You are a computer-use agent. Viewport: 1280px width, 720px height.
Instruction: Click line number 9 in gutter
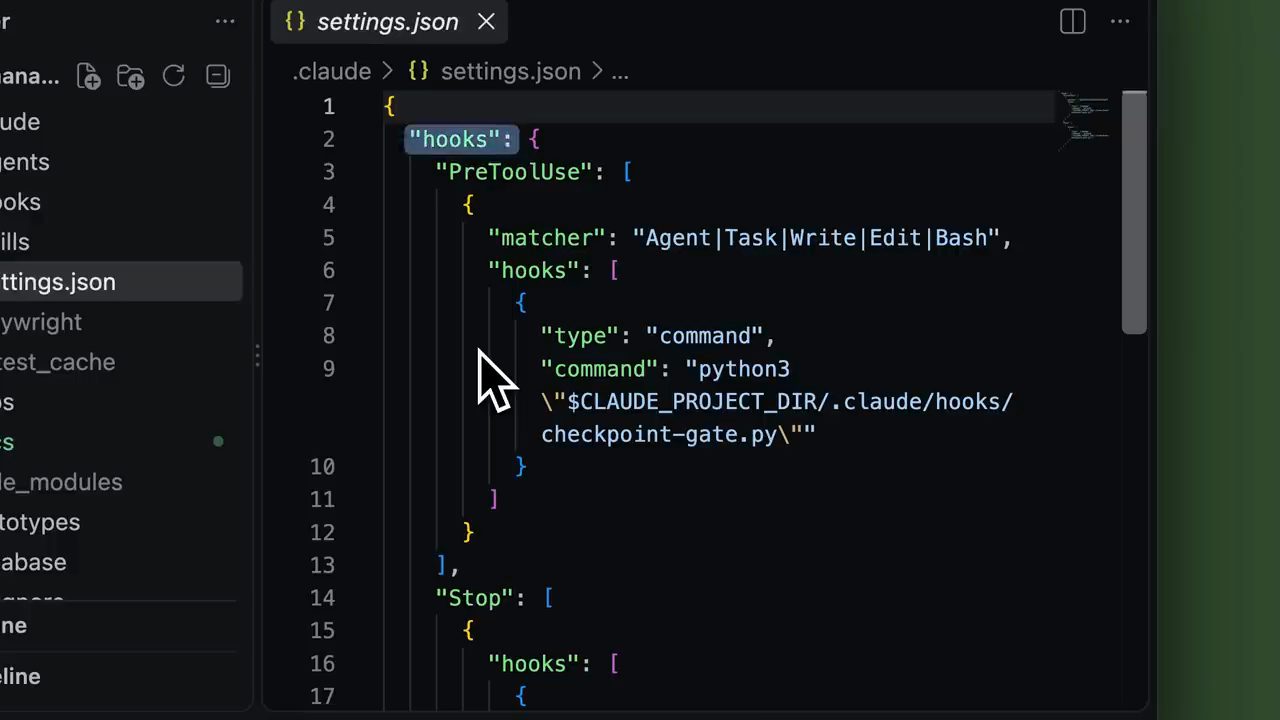pos(329,369)
